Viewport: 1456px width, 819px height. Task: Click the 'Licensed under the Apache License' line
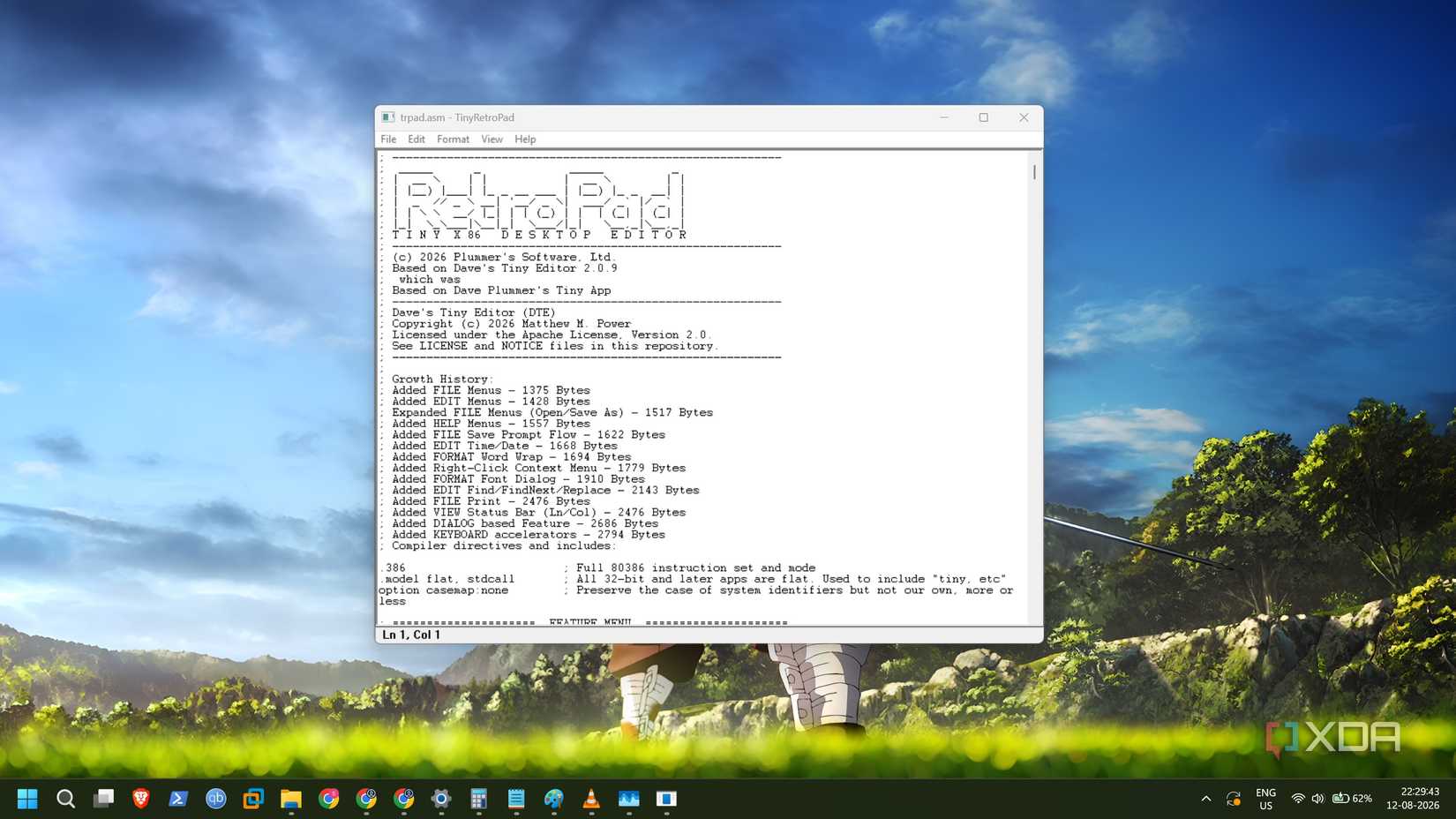click(x=552, y=334)
